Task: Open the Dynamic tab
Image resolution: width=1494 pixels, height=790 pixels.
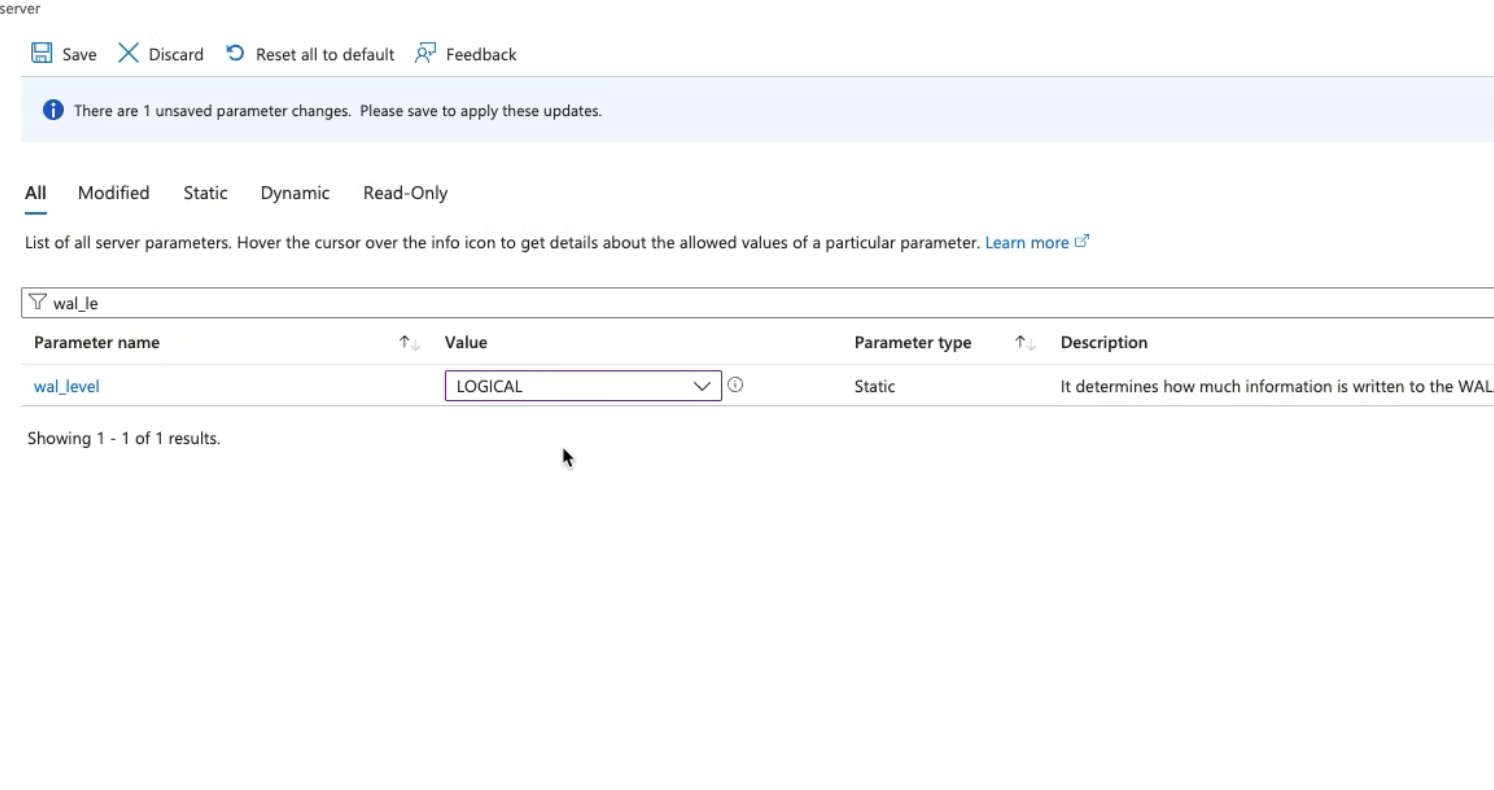Action: pos(295,193)
